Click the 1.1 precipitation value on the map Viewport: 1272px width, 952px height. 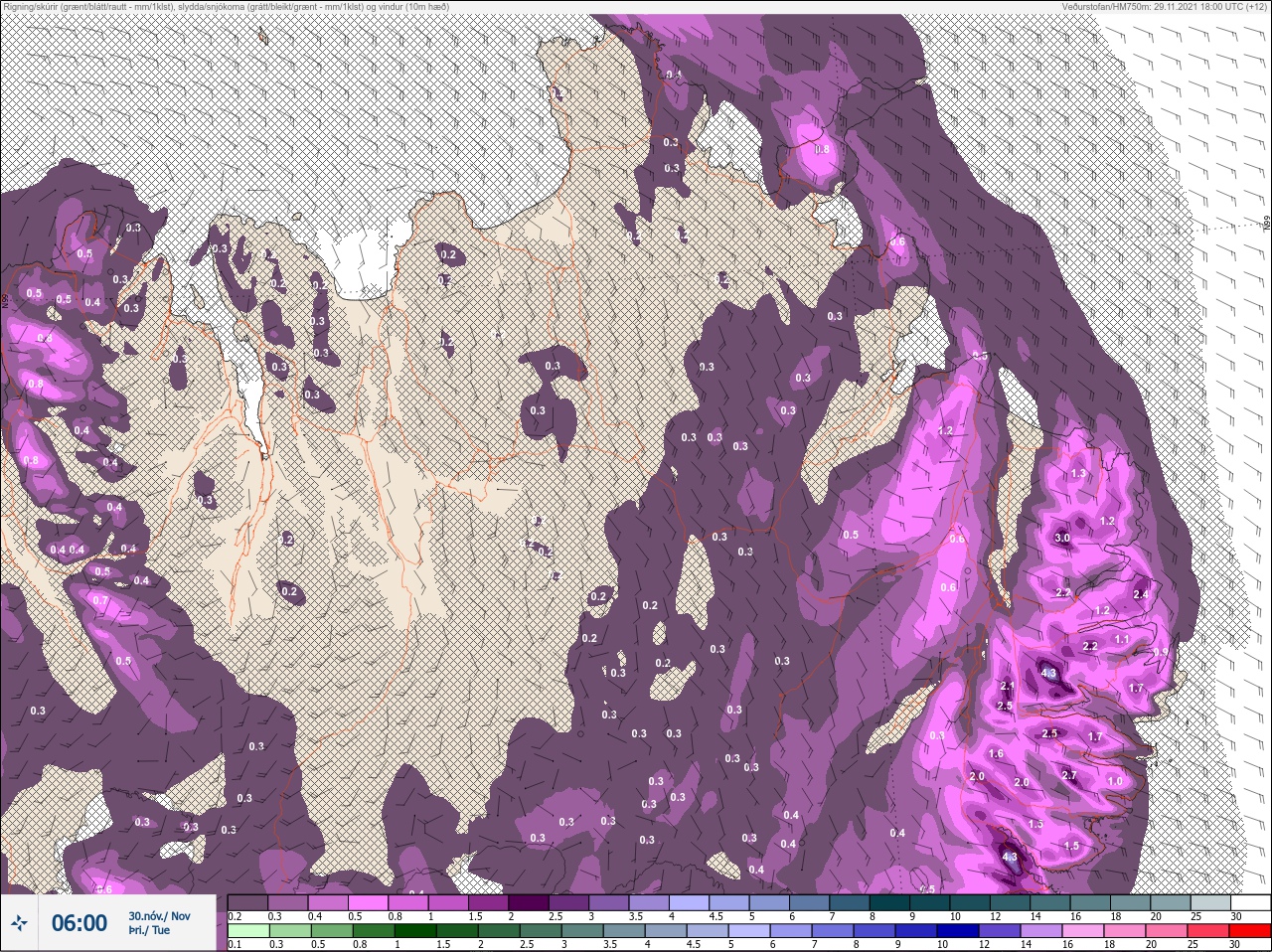[1122, 639]
